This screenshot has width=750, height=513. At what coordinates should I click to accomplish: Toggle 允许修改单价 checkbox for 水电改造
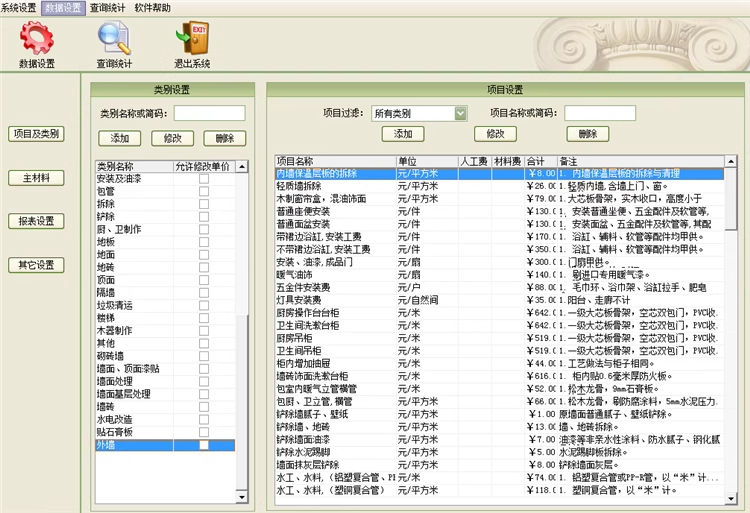(x=204, y=419)
